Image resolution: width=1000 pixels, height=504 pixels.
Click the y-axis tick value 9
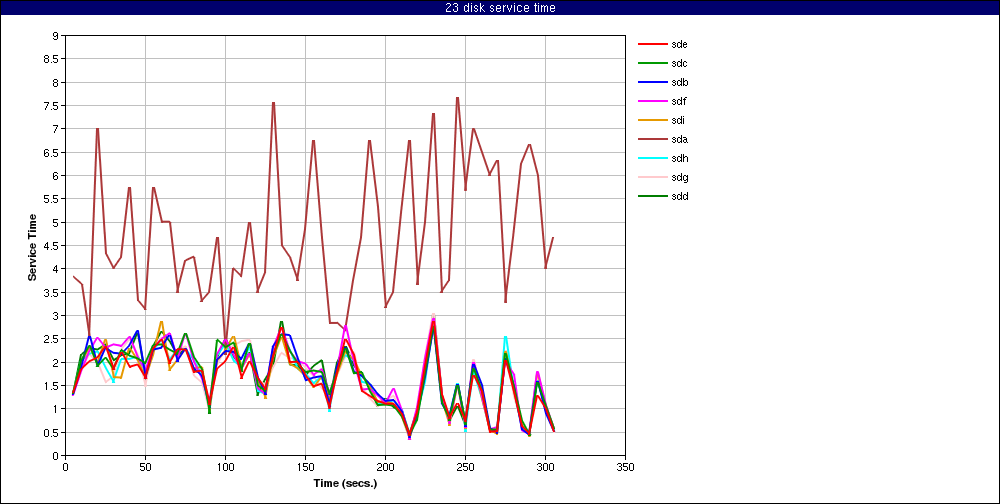(x=57, y=36)
